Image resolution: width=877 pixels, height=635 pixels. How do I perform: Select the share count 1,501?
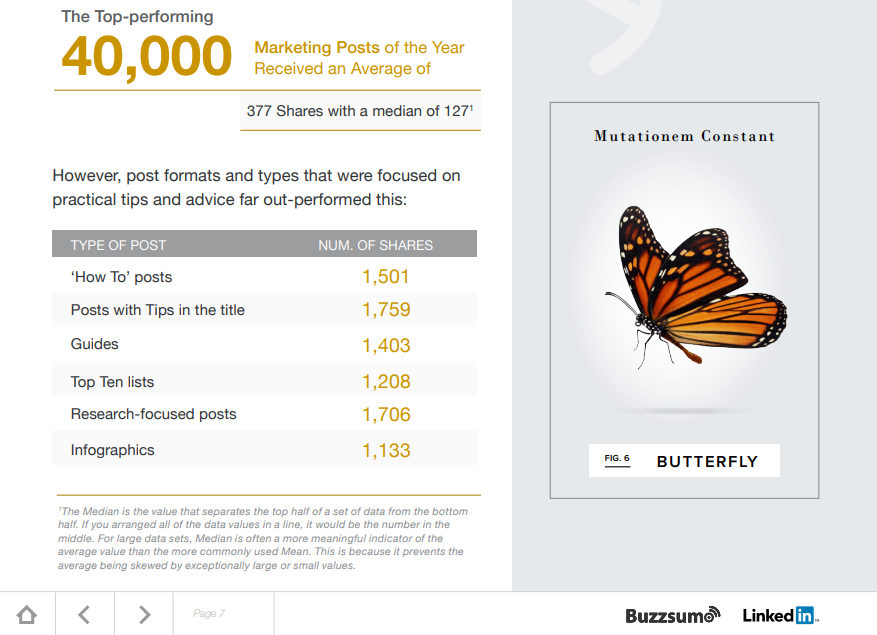tap(386, 277)
